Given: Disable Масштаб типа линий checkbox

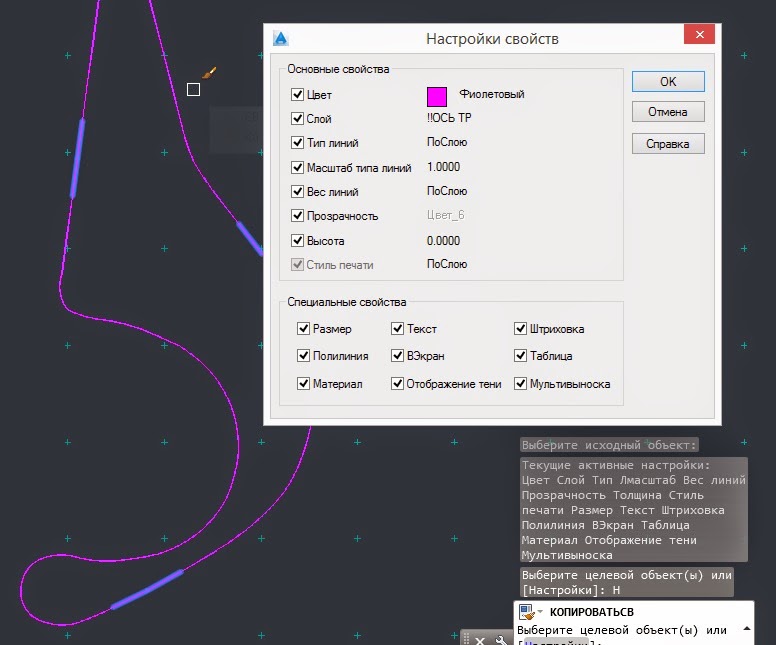Looking at the screenshot, I should pos(297,167).
